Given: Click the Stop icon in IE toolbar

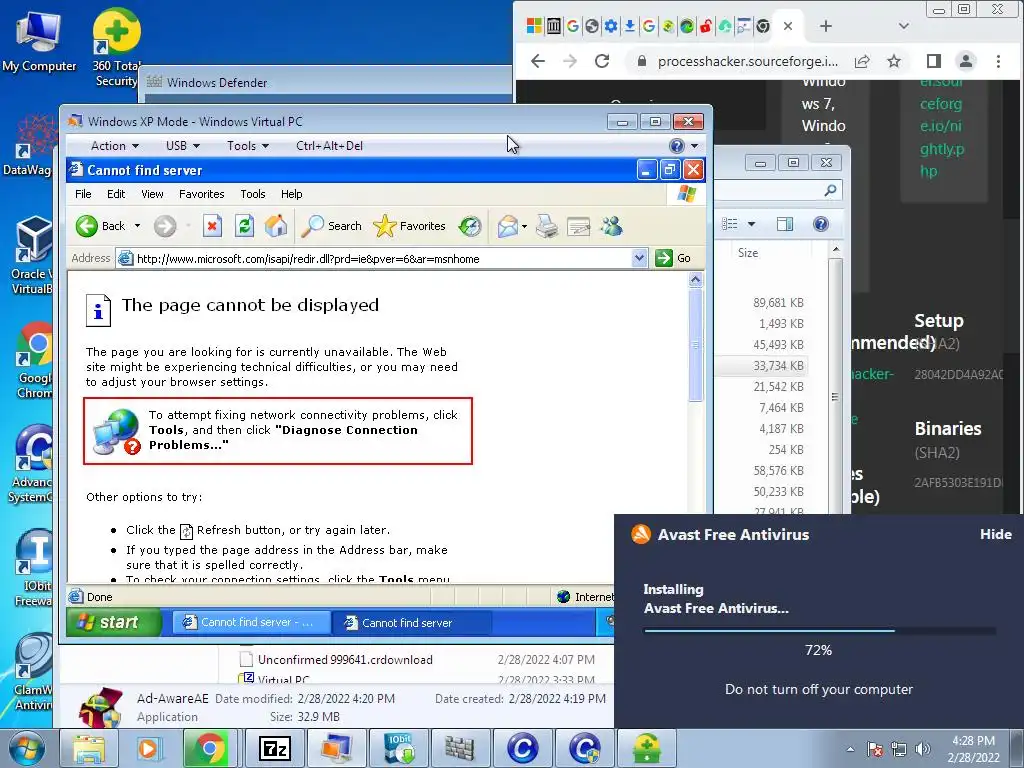Looking at the screenshot, I should coord(212,226).
